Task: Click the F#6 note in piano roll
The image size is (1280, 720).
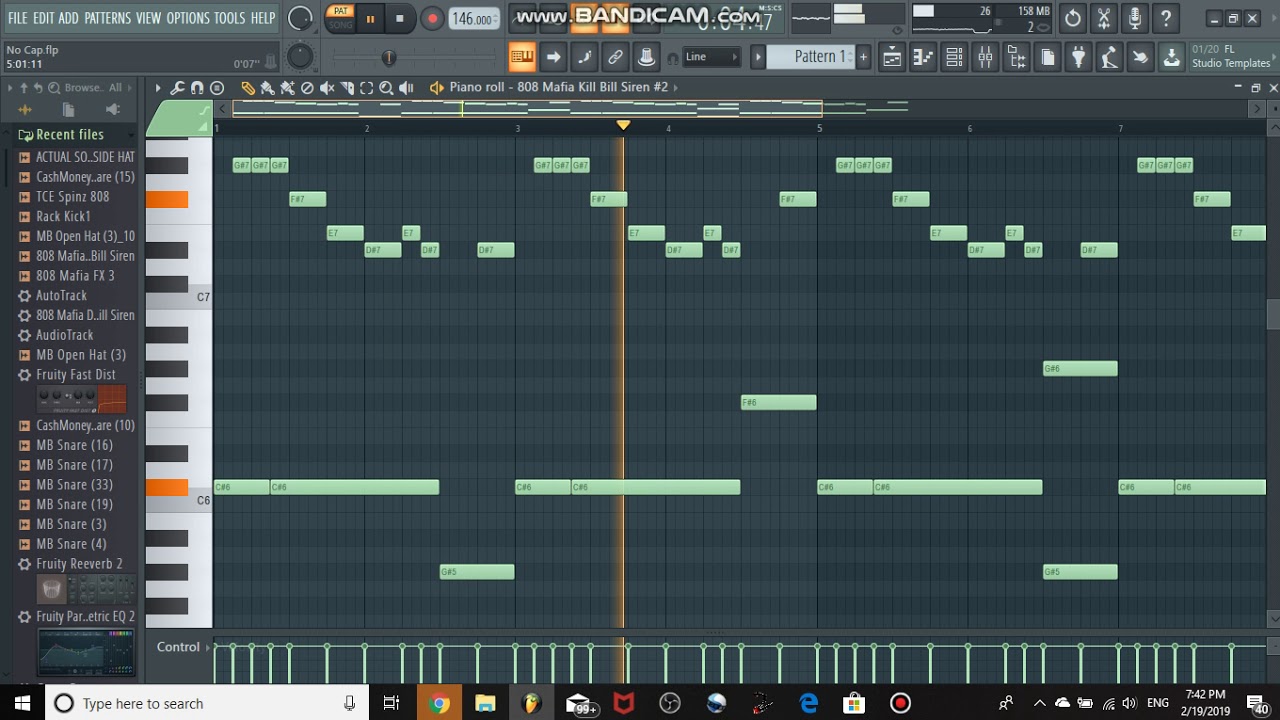Action: (778, 403)
